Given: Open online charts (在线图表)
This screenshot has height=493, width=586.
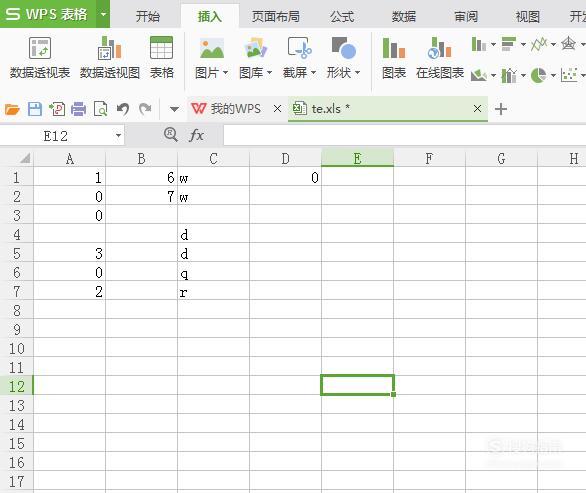Looking at the screenshot, I should [440, 57].
